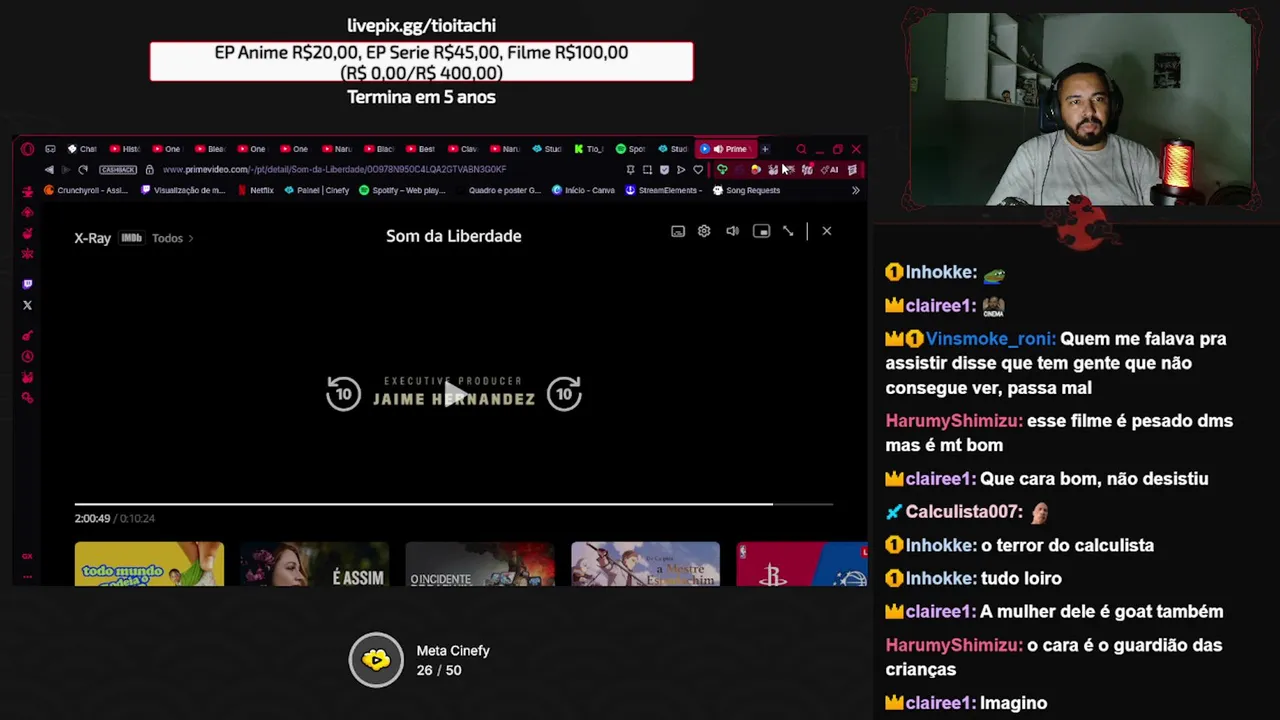Open the 'a Mestre Espadachim' thumbnail
The height and width of the screenshot is (720, 1280).
[x=645, y=564]
